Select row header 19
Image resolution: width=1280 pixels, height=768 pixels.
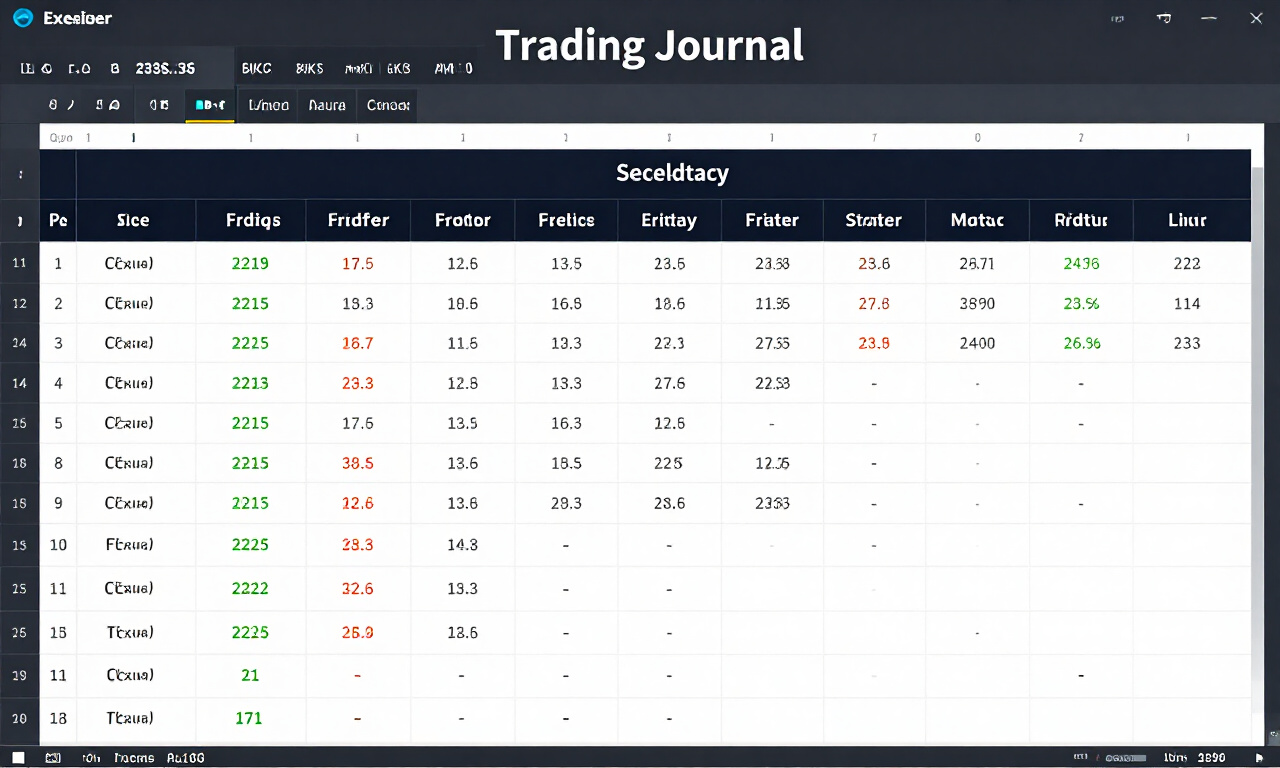[x=19, y=676]
